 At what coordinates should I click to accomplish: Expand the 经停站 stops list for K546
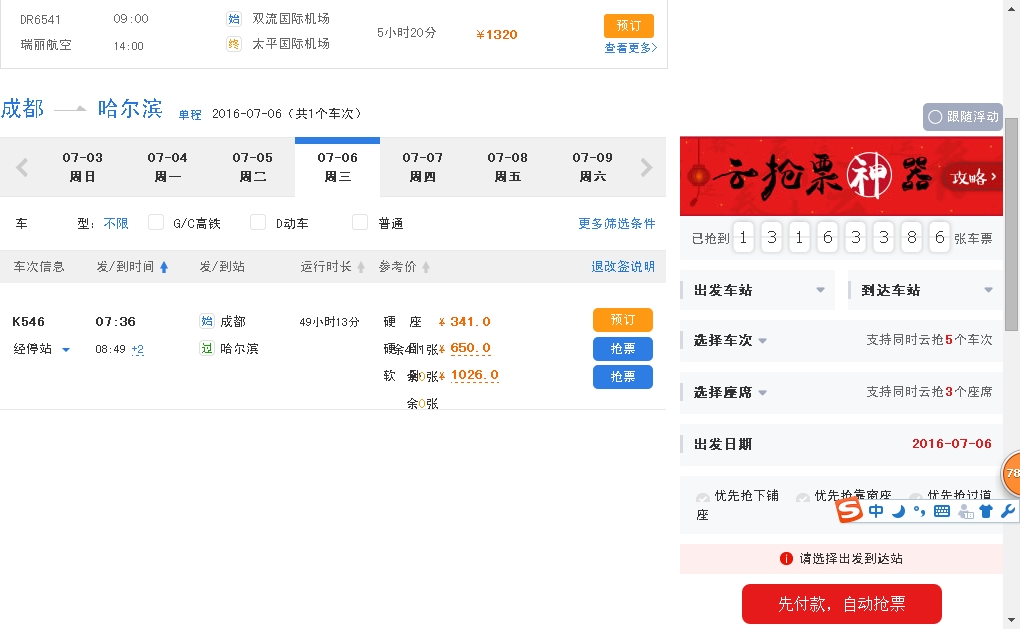66,349
